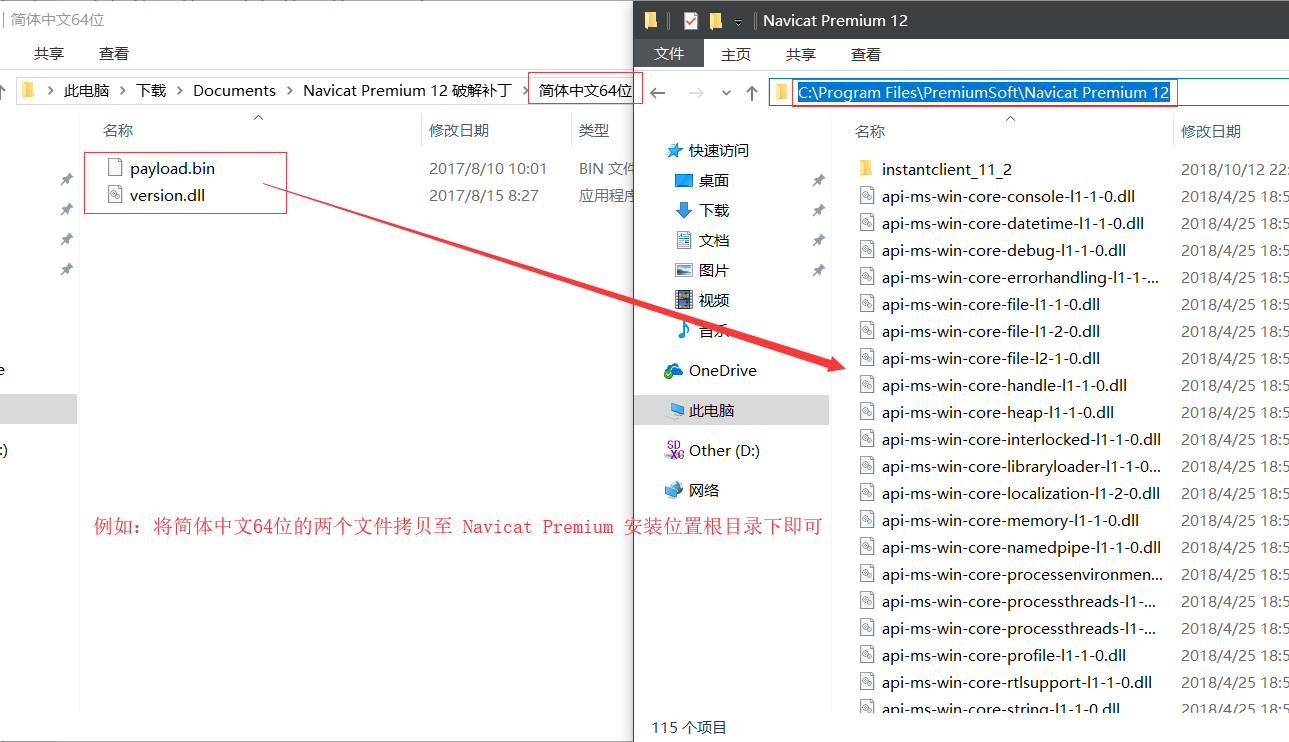Click the instantclient_11_2 folder icon
The width and height of the screenshot is (1289, 742).
tap(866, 169)
